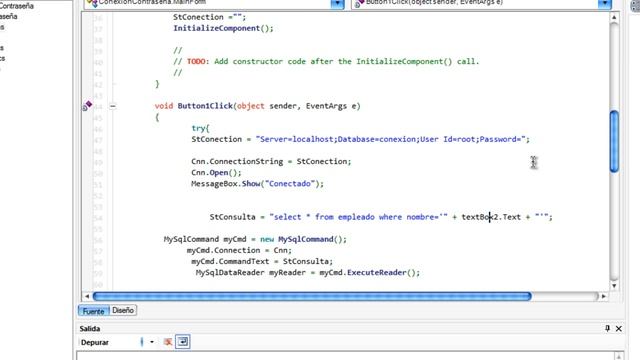Collapse the Button1Click method fold marker
This screenshot has width=640, height=360.
[113, 106]
